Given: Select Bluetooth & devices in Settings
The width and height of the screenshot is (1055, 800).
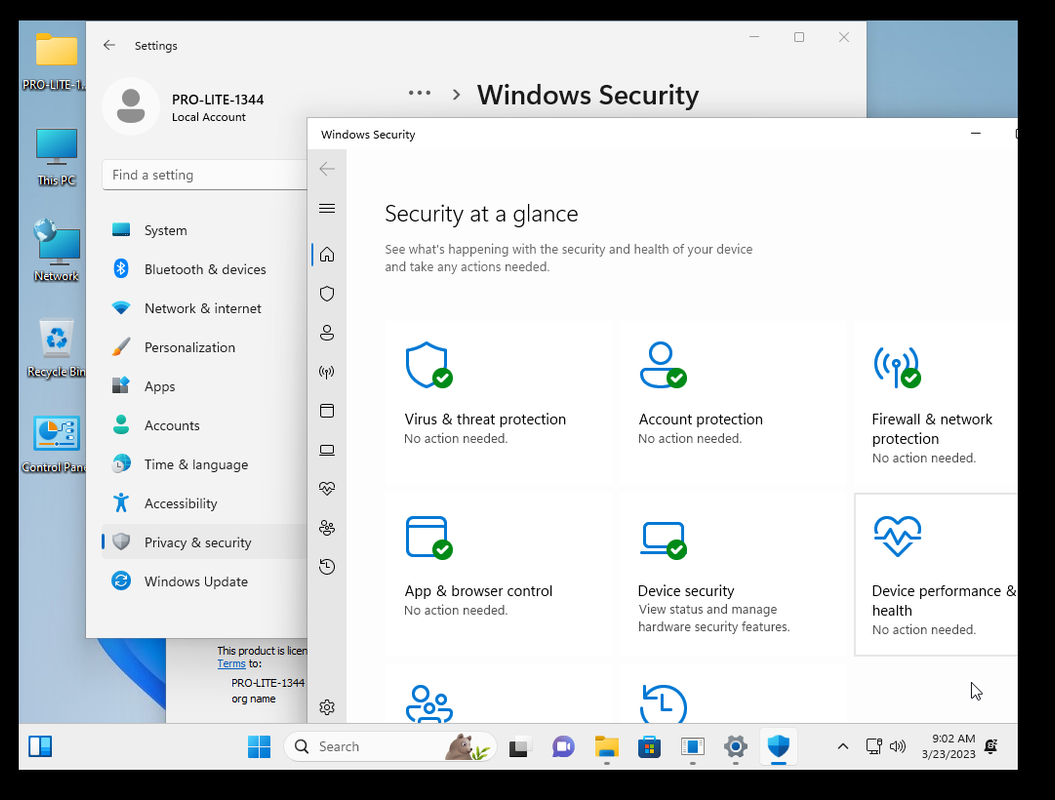Looking at the screenshot, I should pyautogui.click(x=205, y=269).
